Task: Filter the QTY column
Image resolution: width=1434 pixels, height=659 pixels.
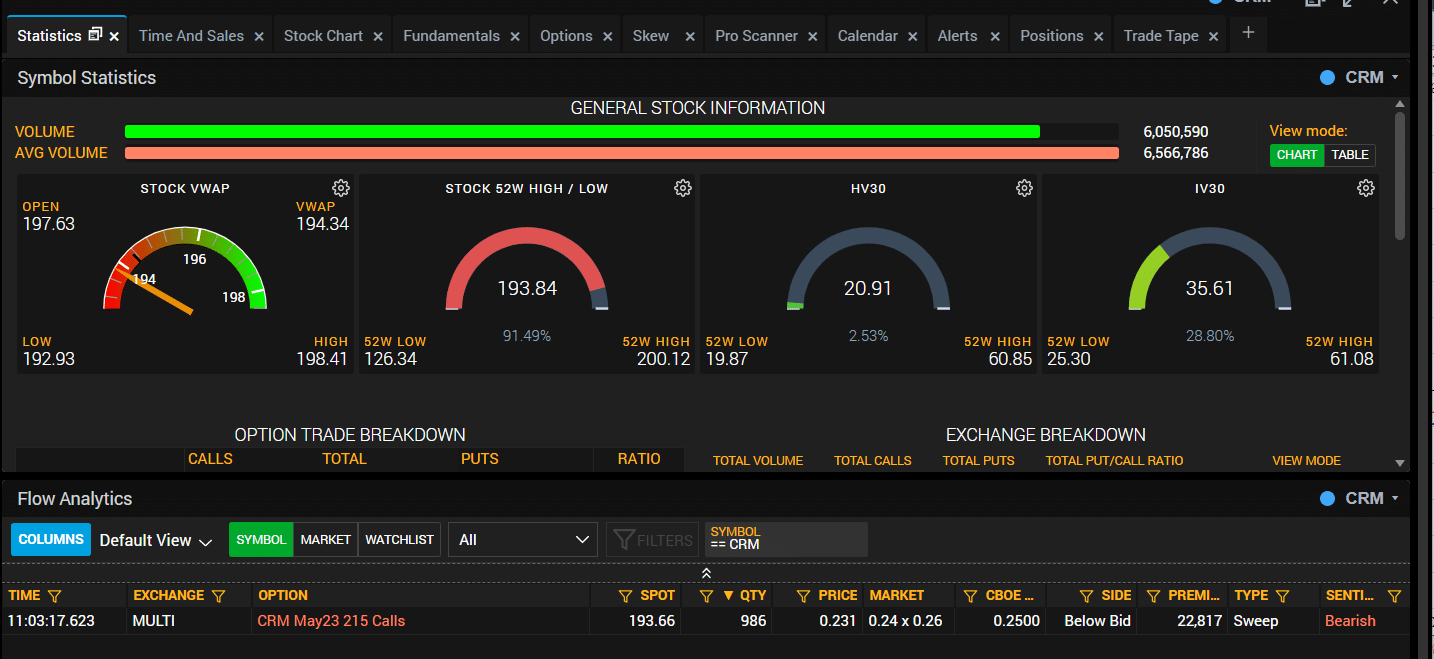Action: [x=706, y=596]
